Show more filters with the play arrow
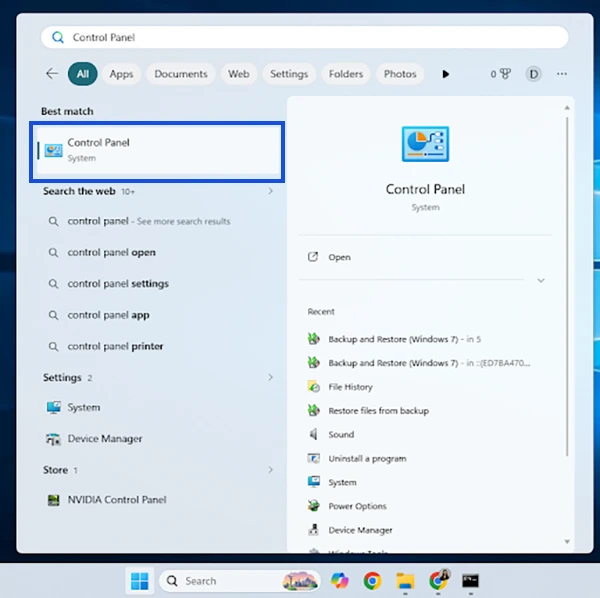Viewport: 600px width, 598px height. (445, 74)
